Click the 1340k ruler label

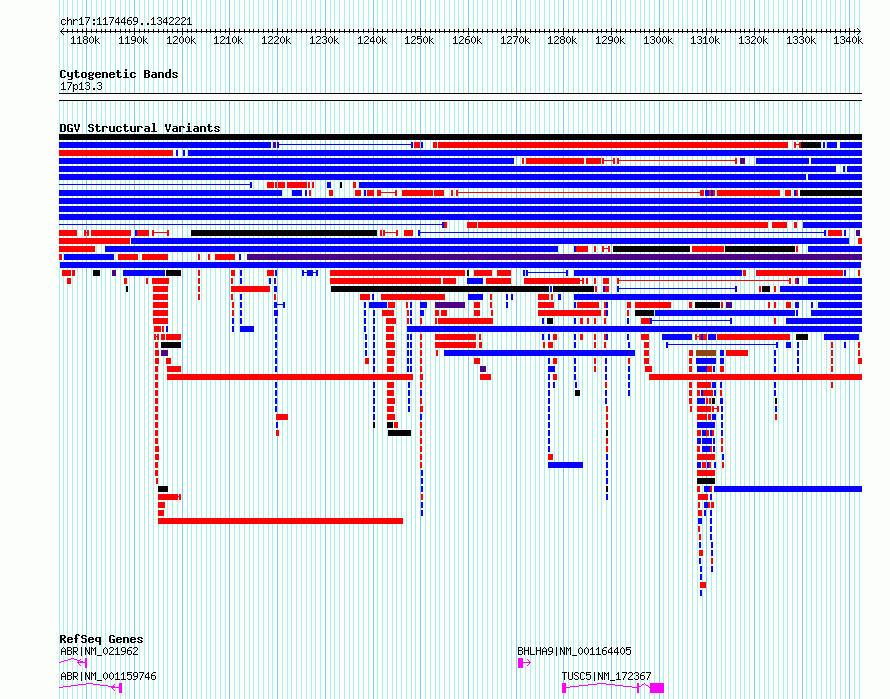click(x=848, y=40)
